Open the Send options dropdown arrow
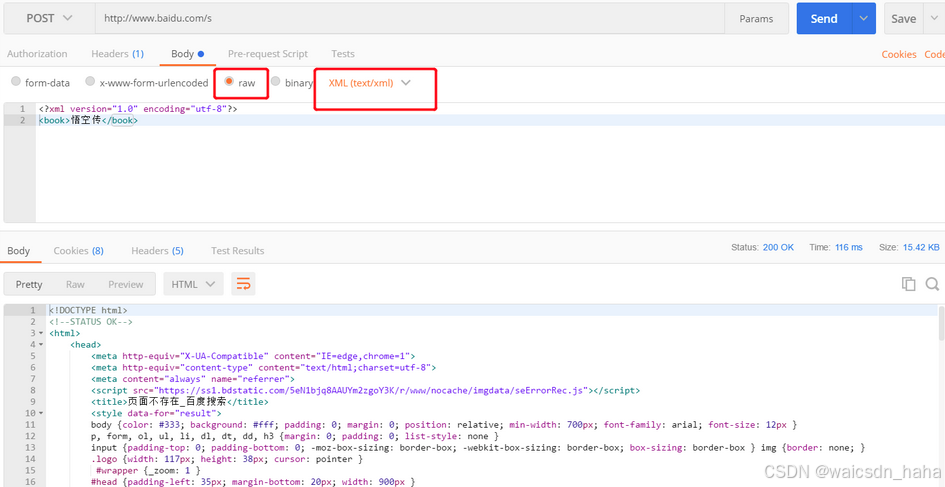 point(864,19)
